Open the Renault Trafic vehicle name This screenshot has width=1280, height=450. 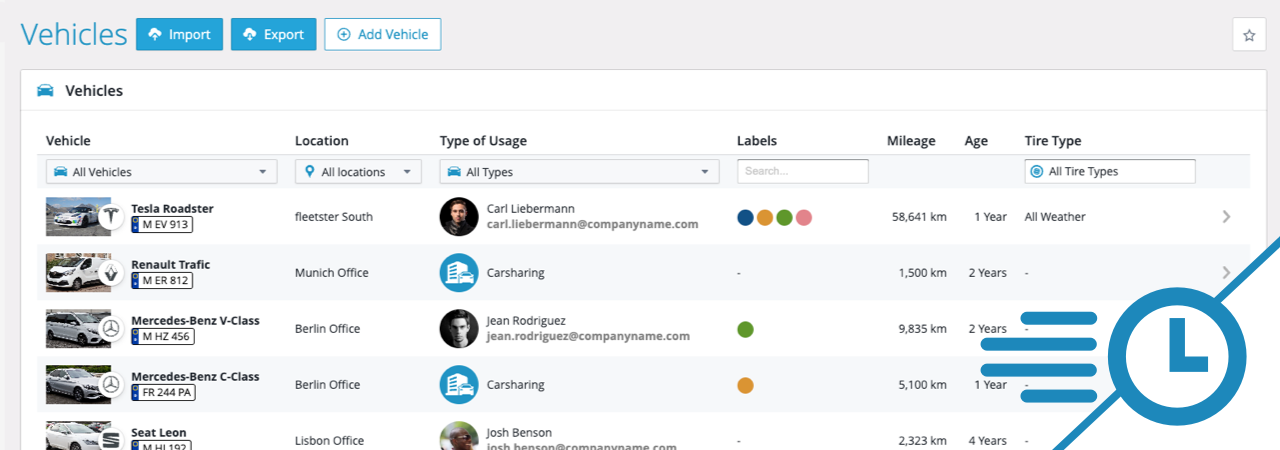tap(171, 265)
